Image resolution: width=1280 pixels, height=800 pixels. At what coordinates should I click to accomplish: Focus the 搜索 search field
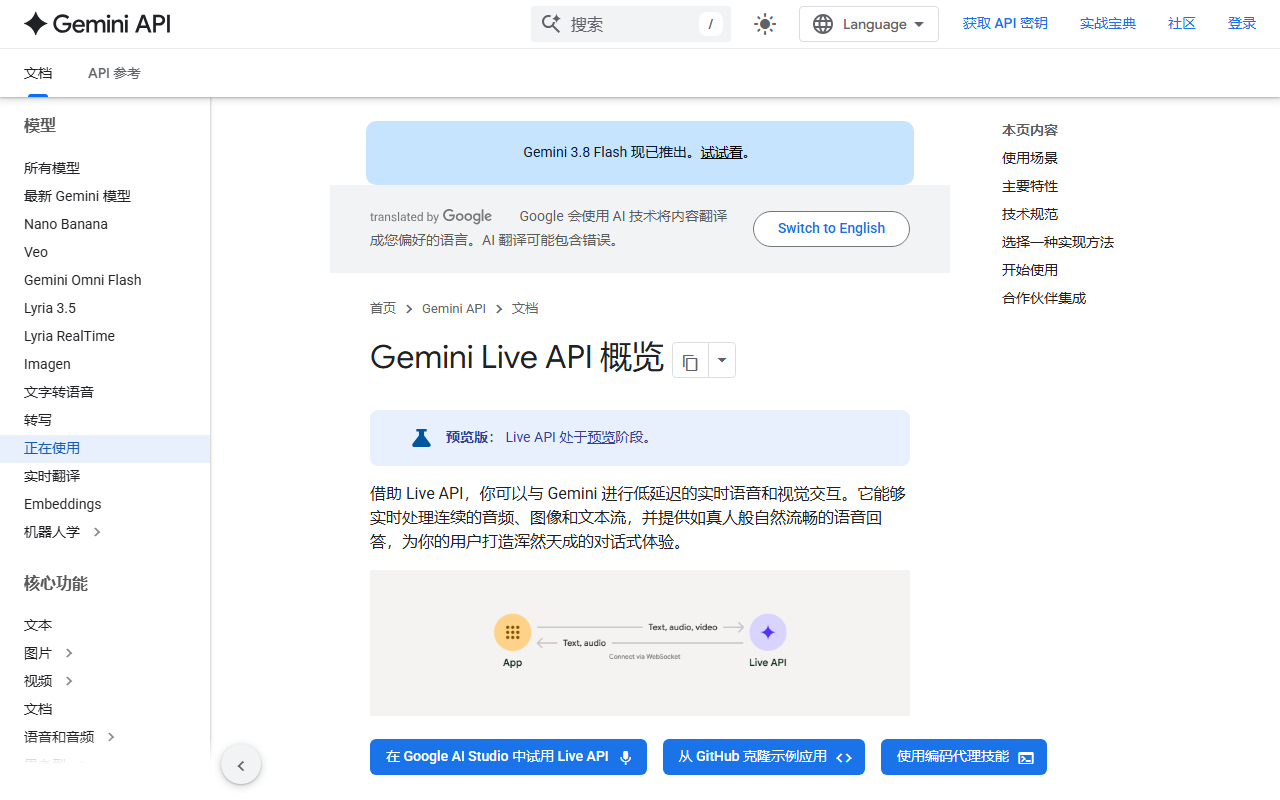tap(631, 24)
